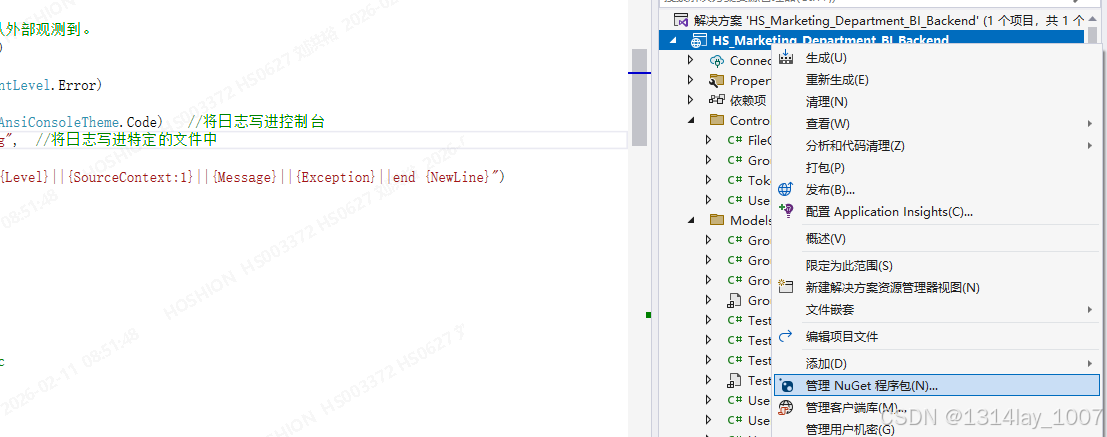
Task: Click the 管理客户端库 globe icon
Action: pyautogui.click(x=785, y=407)
